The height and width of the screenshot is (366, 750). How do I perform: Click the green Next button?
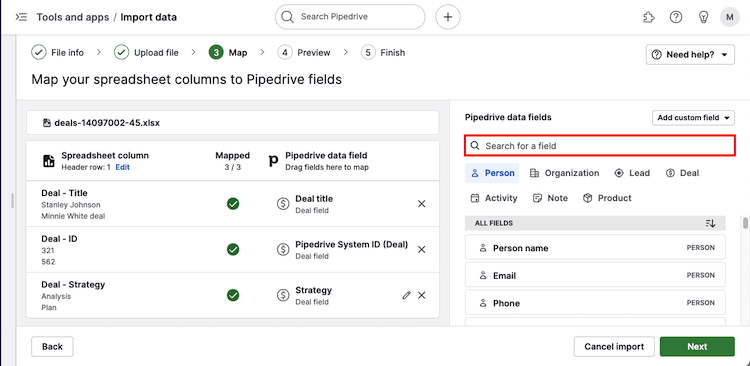[x=697, y=346]
